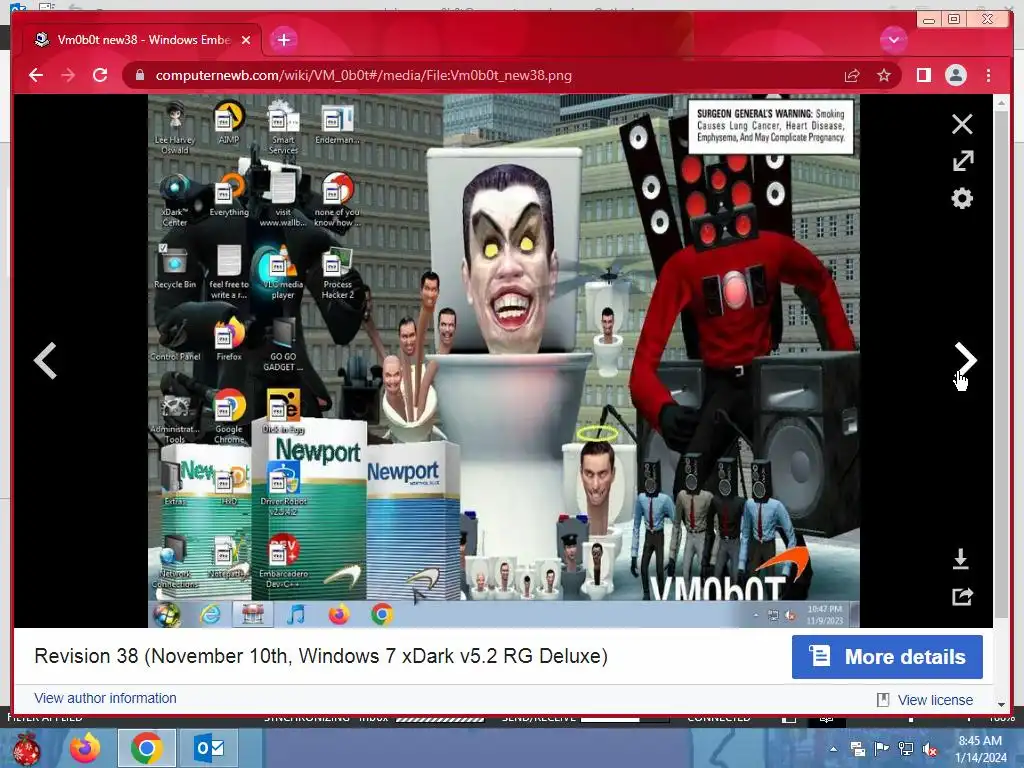Image resolution: width=1024 pixels, height=768 pixels.
Task: Open the taskbar clock showing 8:45 AM
Action: click(x=980, y=749)
